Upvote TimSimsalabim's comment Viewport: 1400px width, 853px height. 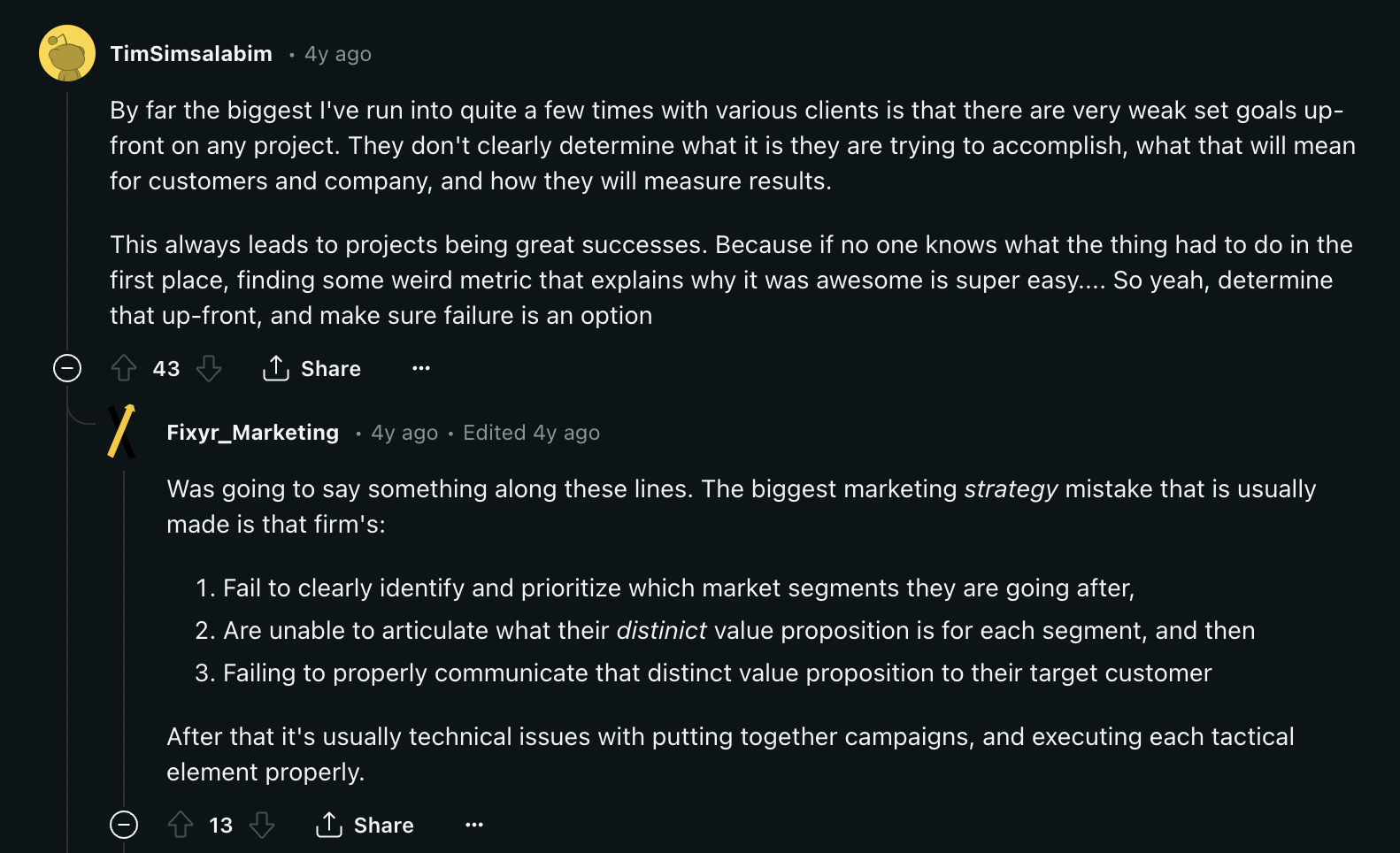(x=124, y=368)
